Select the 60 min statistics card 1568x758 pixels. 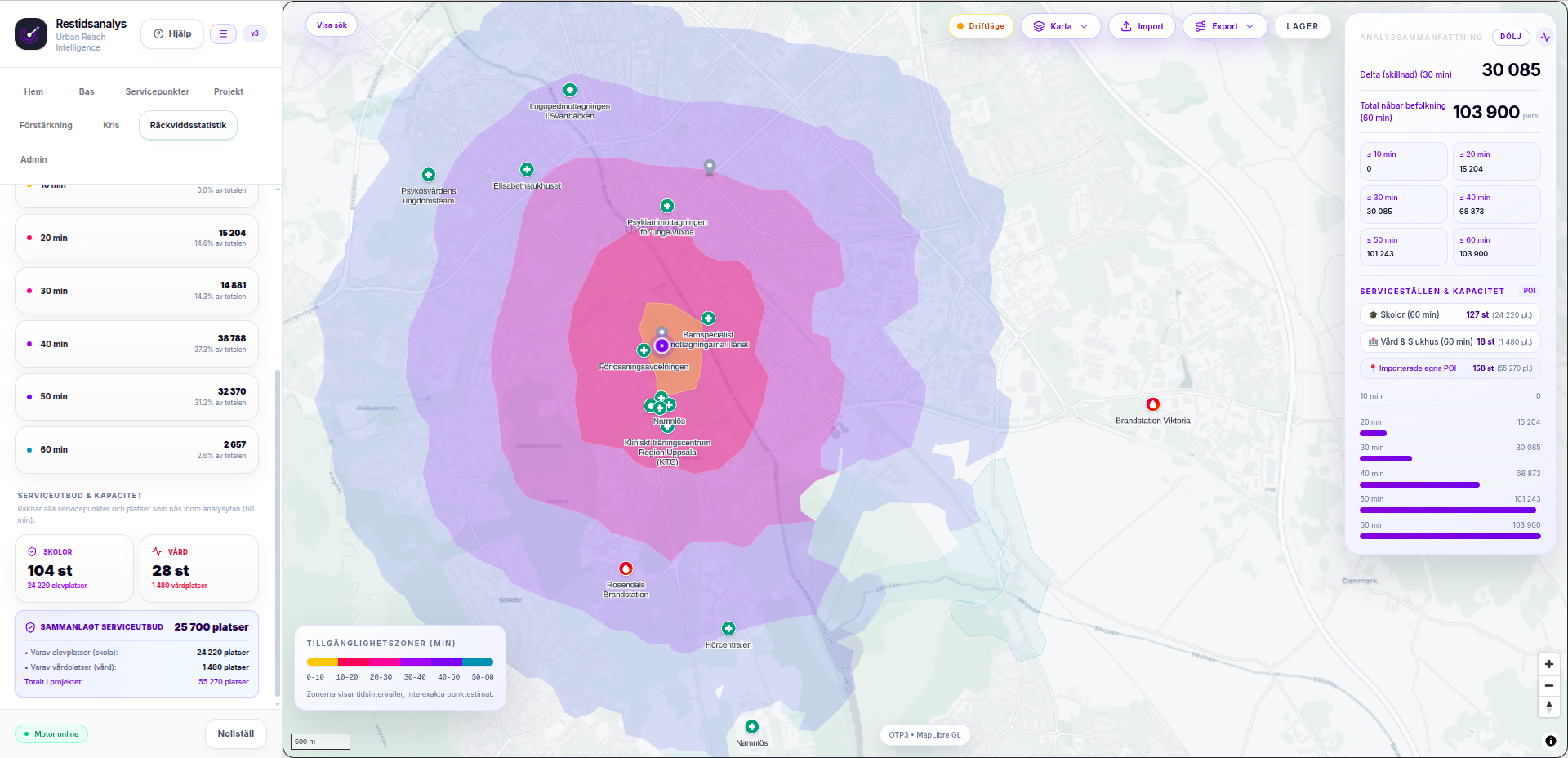tap(136, 449)
